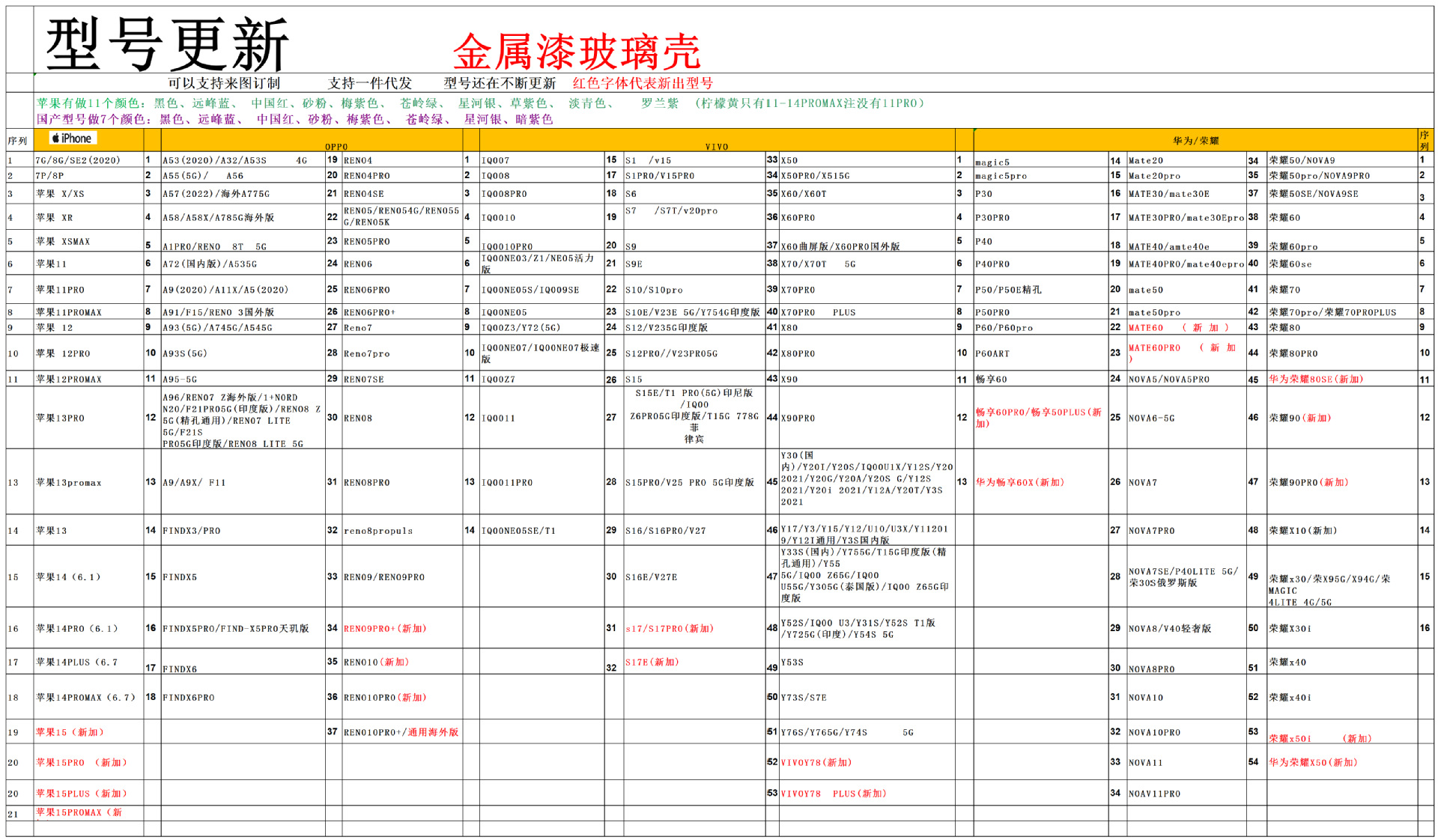Select the X90PRO cell
Image resolution: width=1438 pixels, height=840 pixels.
pyautogui.click(x=798, y=418)
